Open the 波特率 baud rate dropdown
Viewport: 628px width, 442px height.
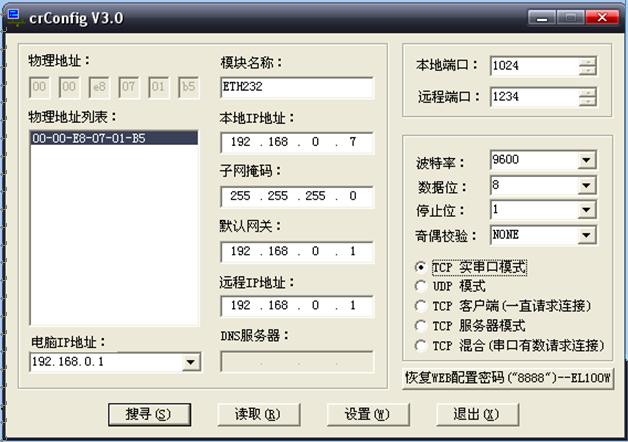(x=586, y=160)
